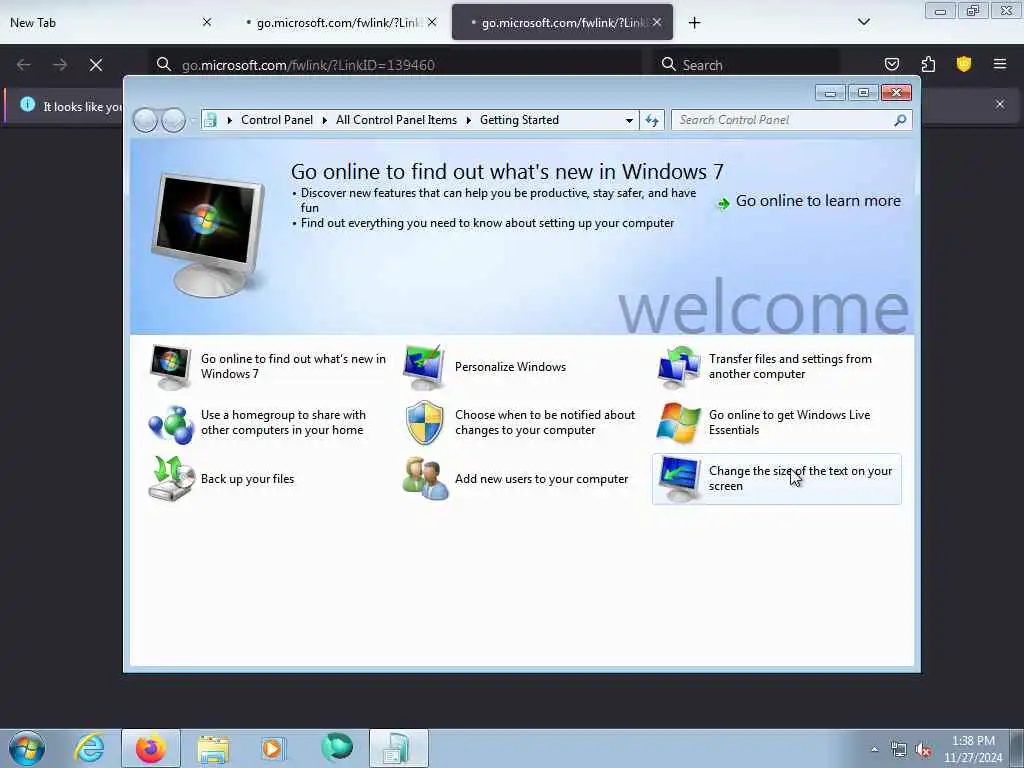The image size is (1024, 768).
Task: Expand the address bar history dropdown
Action: [x=629, y=120]
